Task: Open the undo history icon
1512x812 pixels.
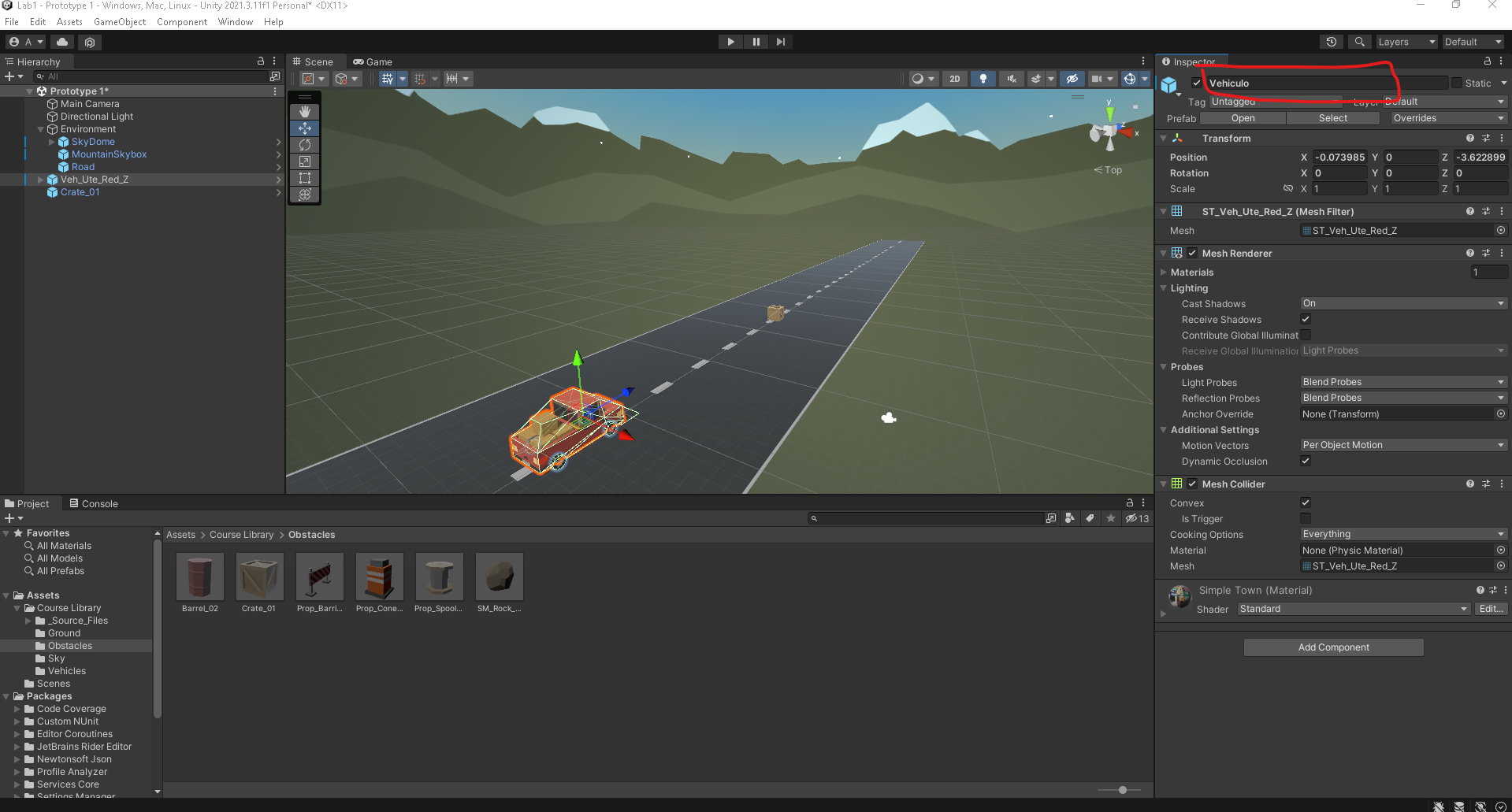Action: (x=1332, y=42)
